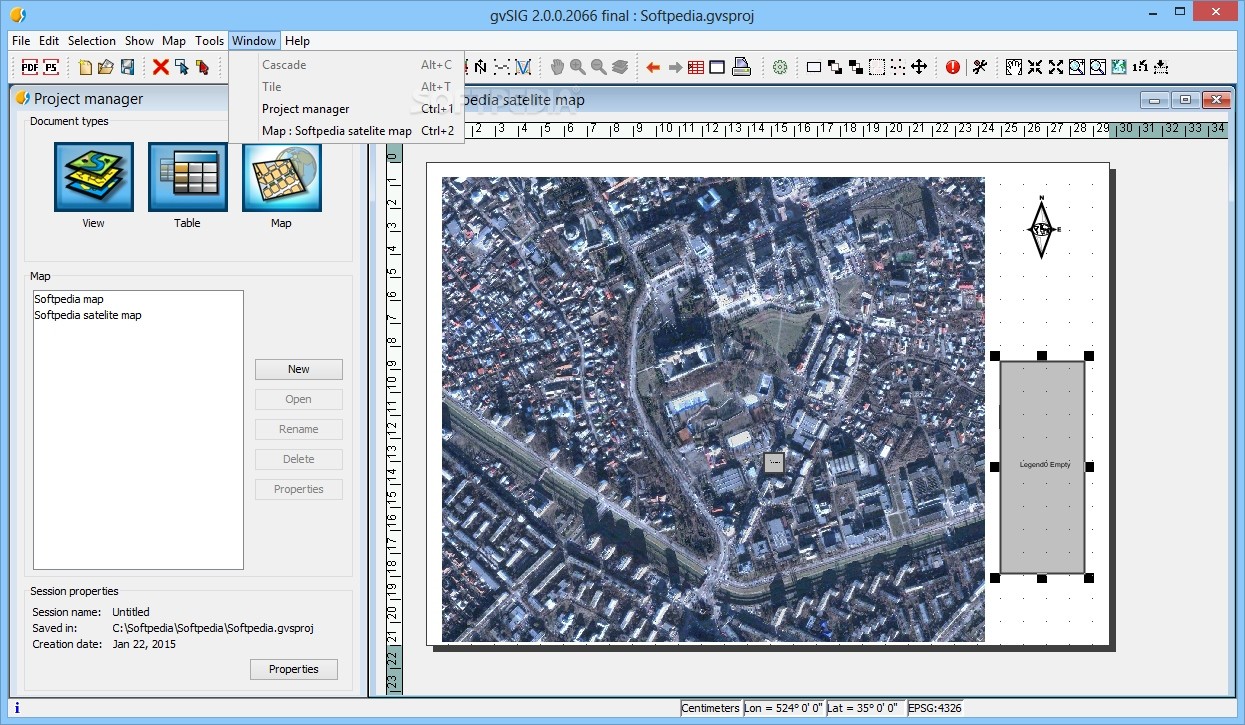
Task: Click the printer icon in toolbar
Action: (741, 67)
